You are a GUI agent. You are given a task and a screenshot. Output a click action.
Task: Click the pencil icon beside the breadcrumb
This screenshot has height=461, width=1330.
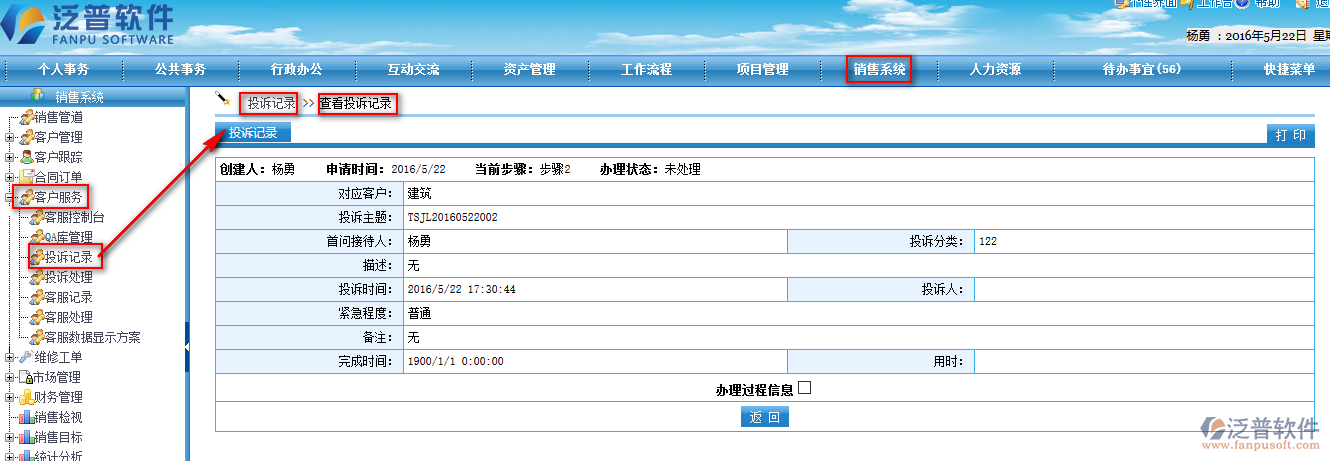(x=224, y=102)
